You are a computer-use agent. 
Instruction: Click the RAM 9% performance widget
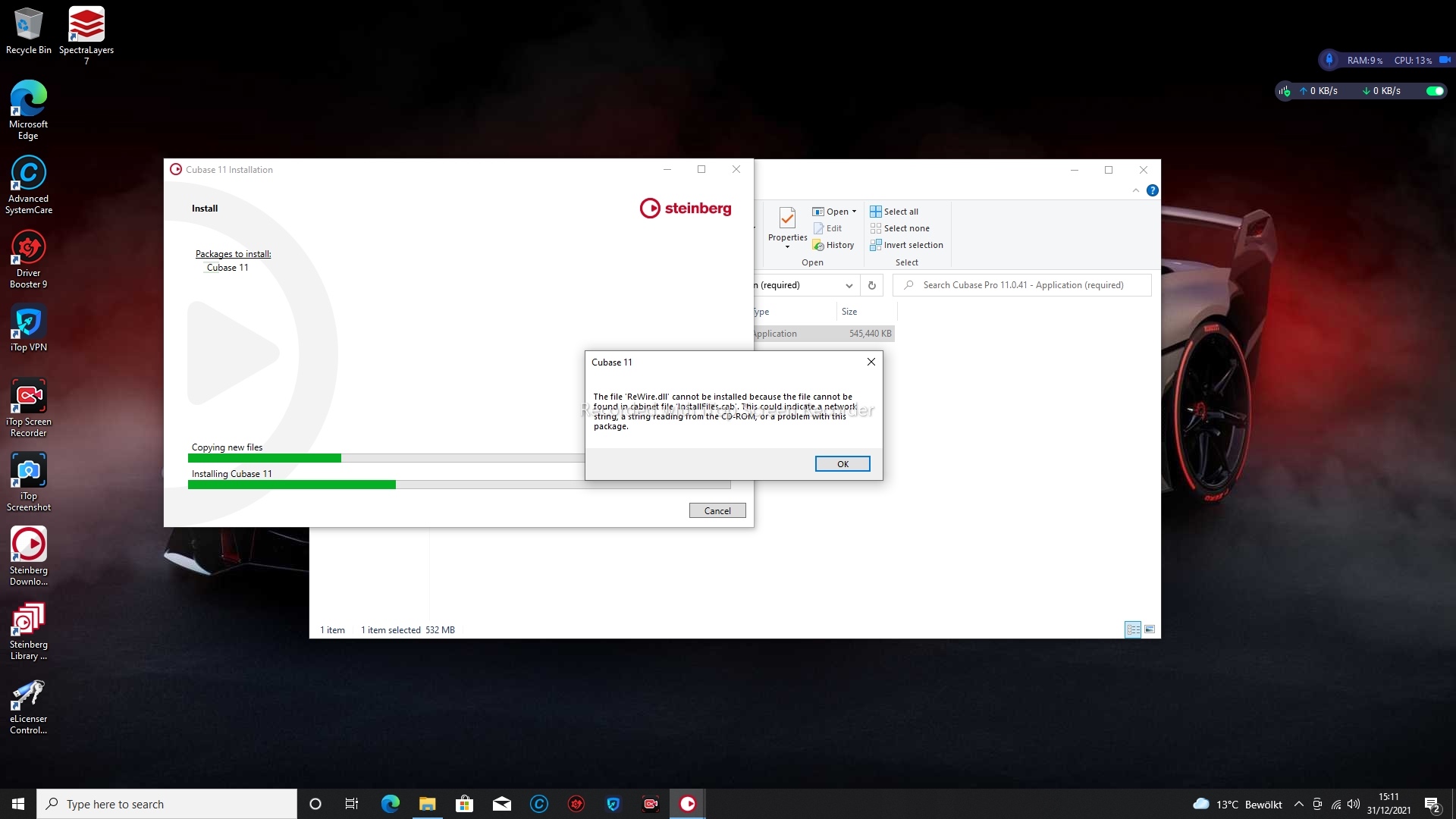tap(1365, 61)
